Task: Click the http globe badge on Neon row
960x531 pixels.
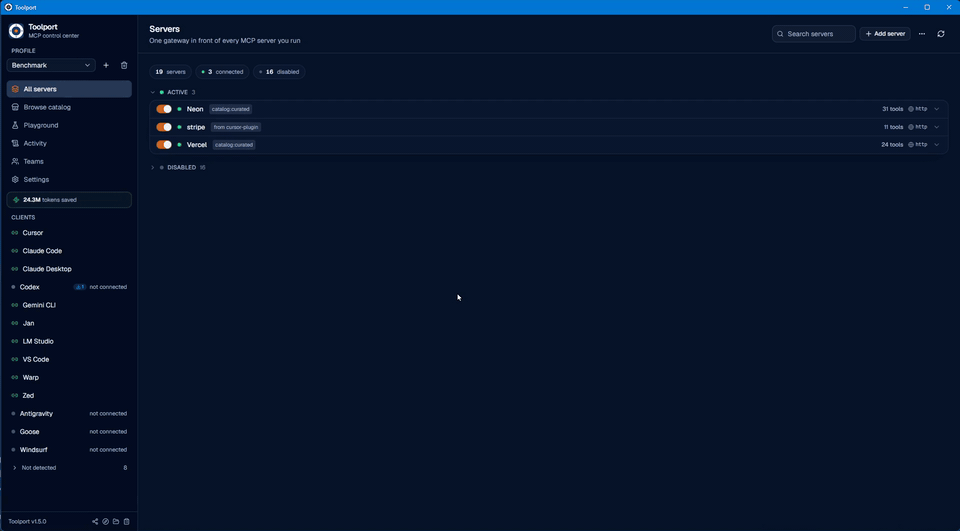Action: 917,109
